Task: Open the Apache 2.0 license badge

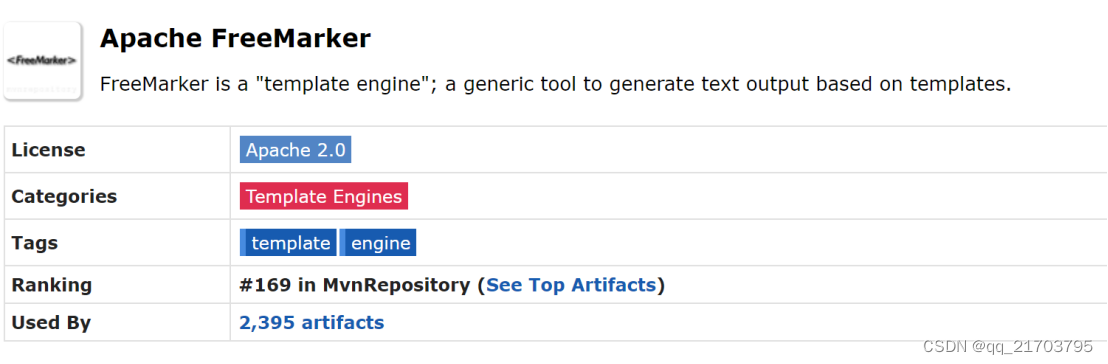Action: click(295, 150)
